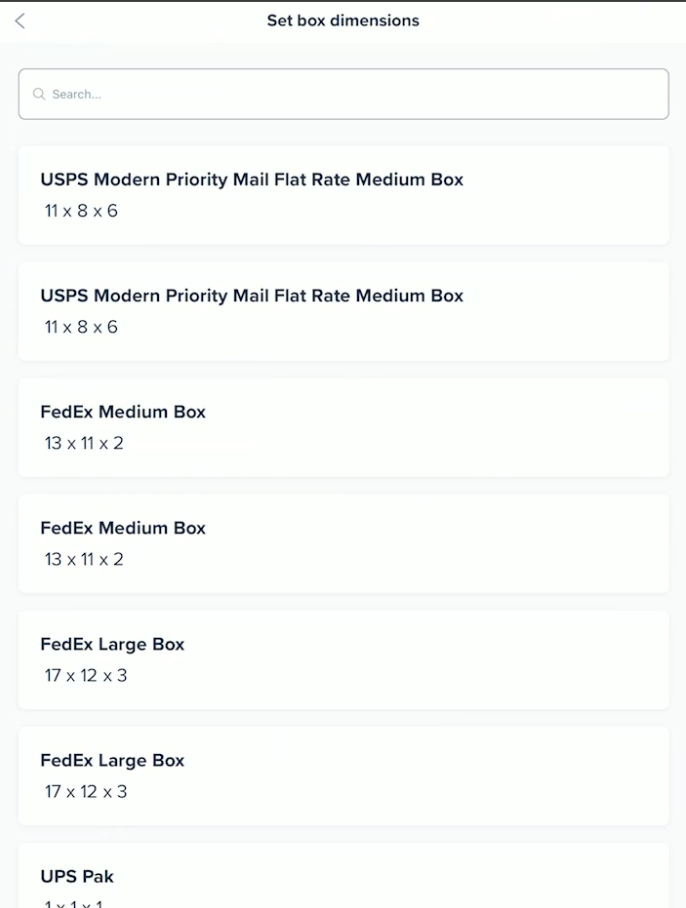The width and height of the screenshot is (686, 908).
Task: Click the UPS Pak 1 x 1 x 1 dimensions
Action: 74,903
